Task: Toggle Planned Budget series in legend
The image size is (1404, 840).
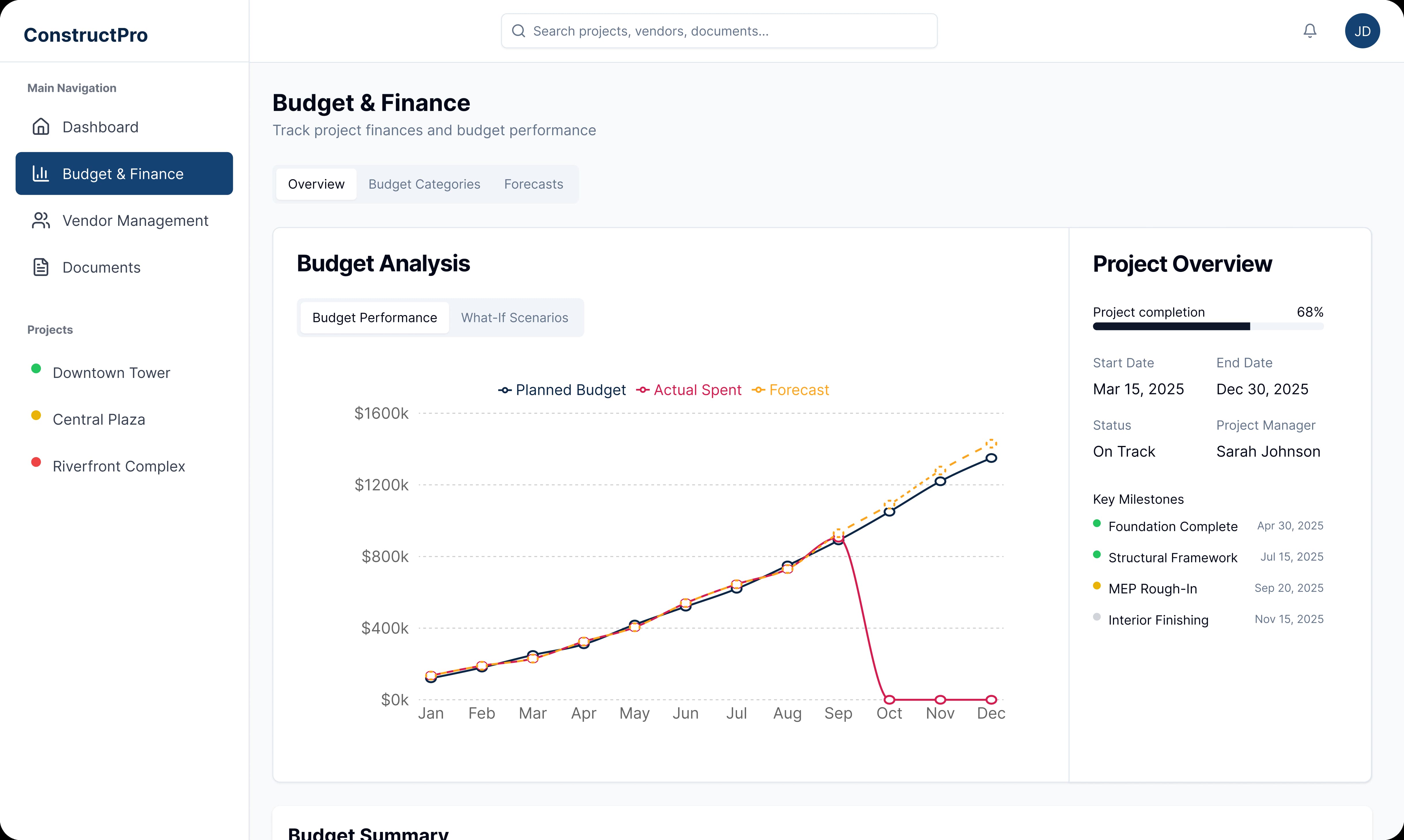Action: coord(562,390)
